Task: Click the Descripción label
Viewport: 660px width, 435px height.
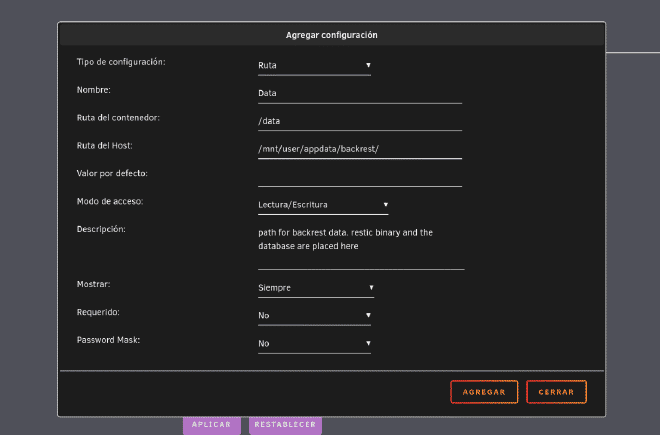Action: 101,229
